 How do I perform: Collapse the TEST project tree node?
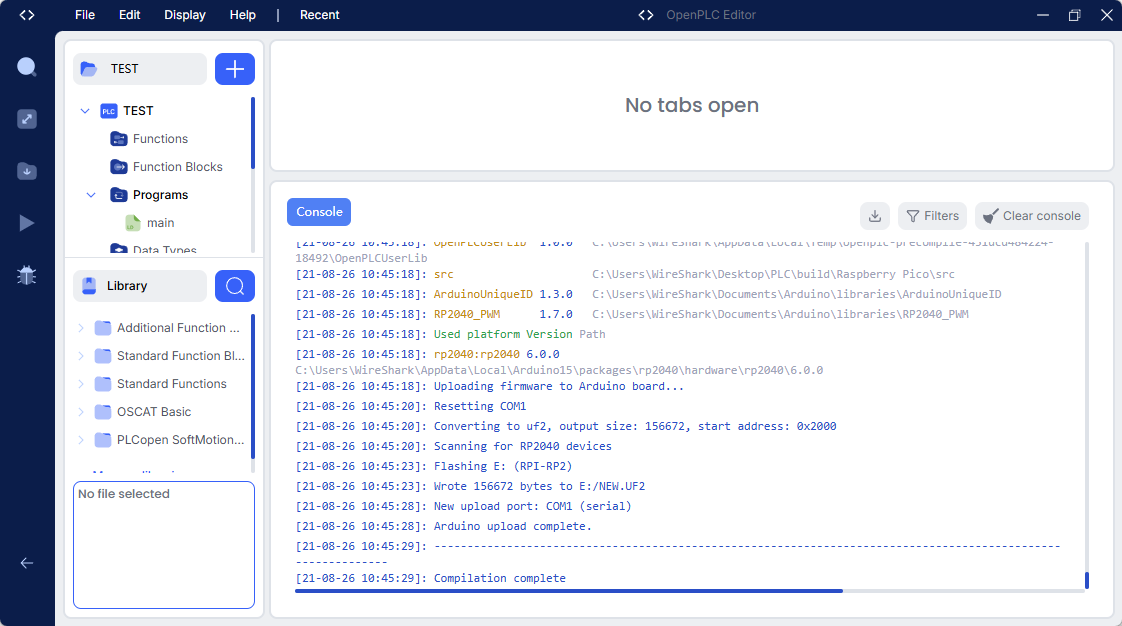point(84,111)
